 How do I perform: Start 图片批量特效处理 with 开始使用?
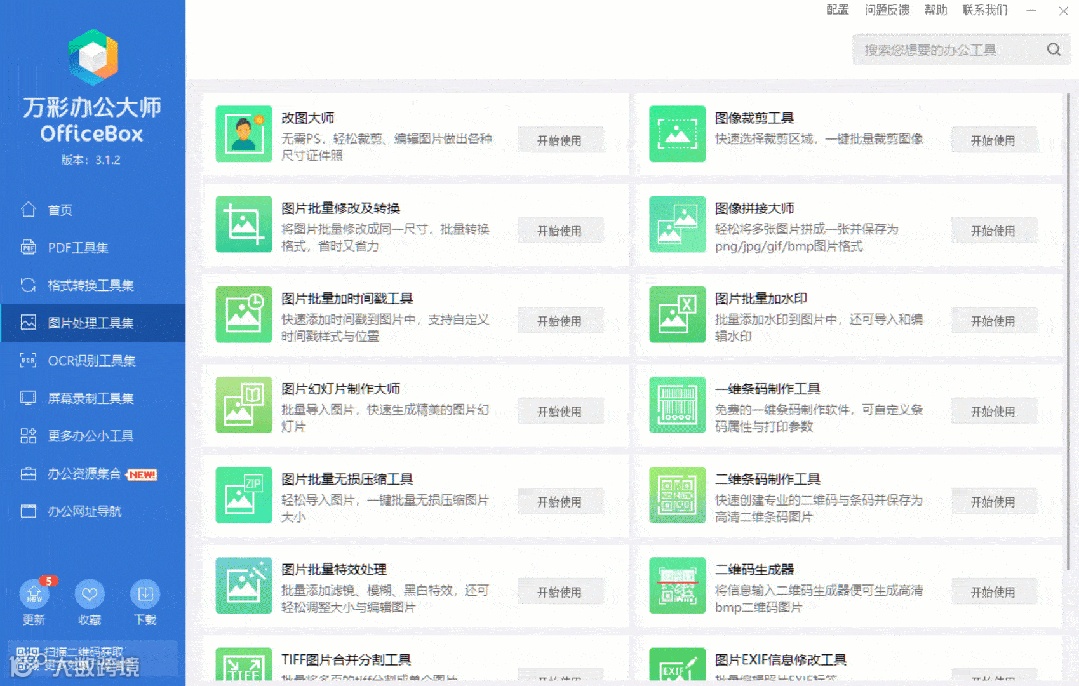[x=560, y=592]
